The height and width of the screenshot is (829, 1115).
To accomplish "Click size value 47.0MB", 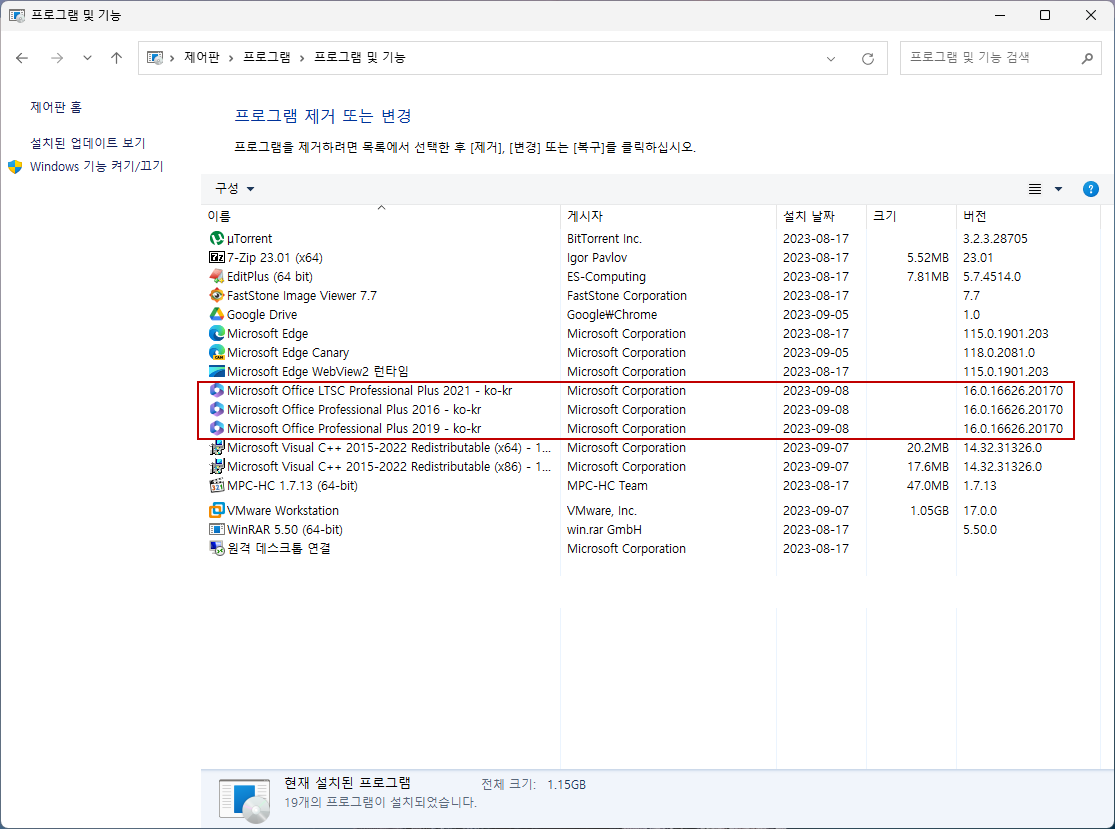I will 927,486.
